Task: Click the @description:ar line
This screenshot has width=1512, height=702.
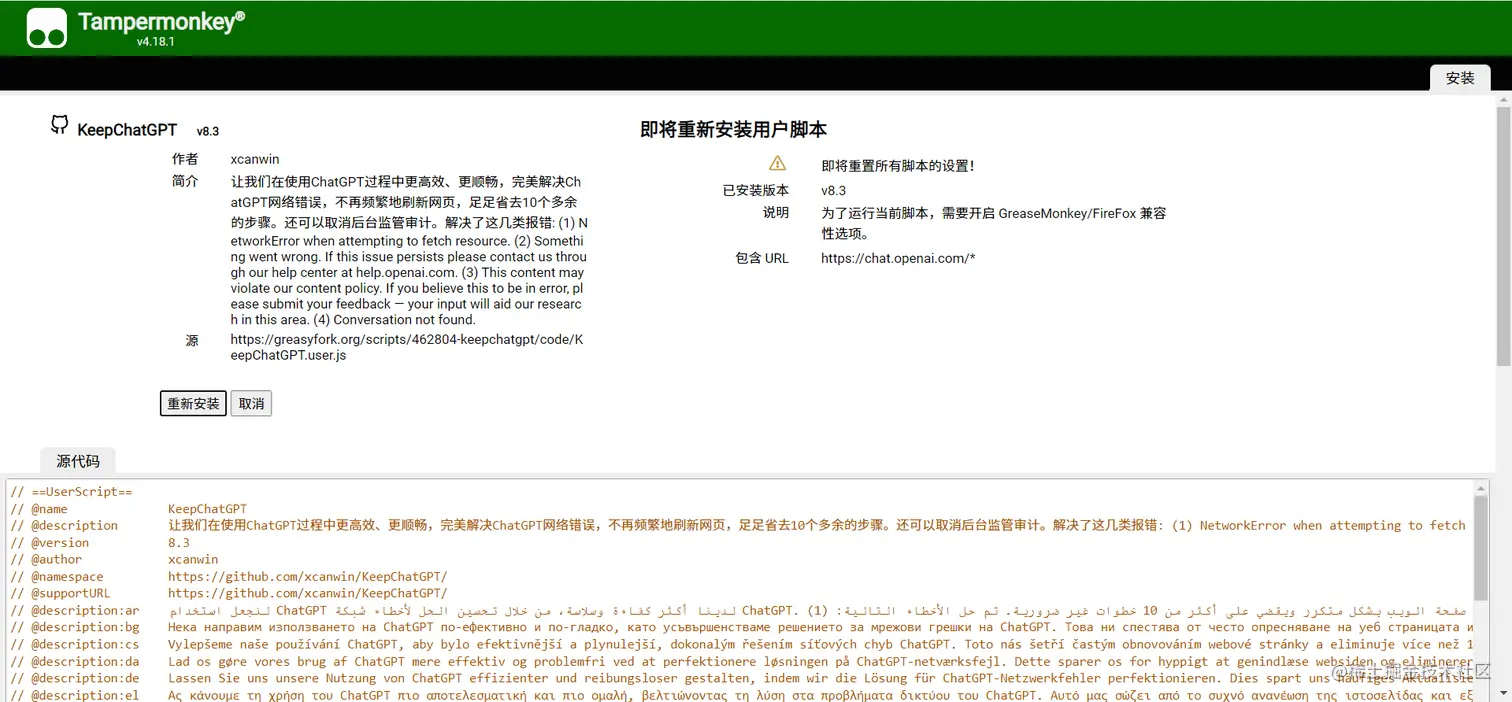Action: [x=741, y=611]
